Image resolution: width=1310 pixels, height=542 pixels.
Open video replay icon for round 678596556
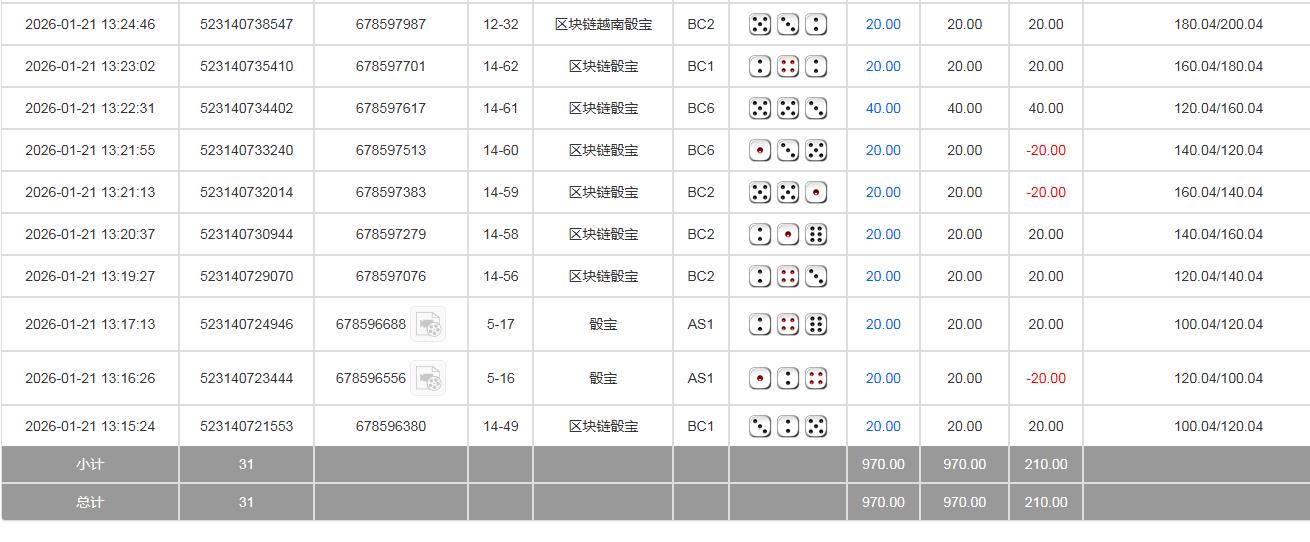428,378
